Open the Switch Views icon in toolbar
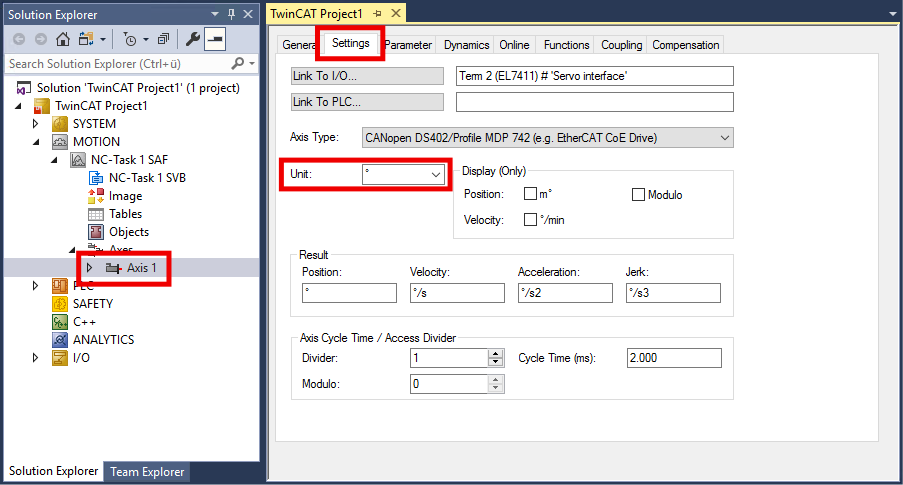The width and height of the screenshot is (903, 485). point(86,39)
